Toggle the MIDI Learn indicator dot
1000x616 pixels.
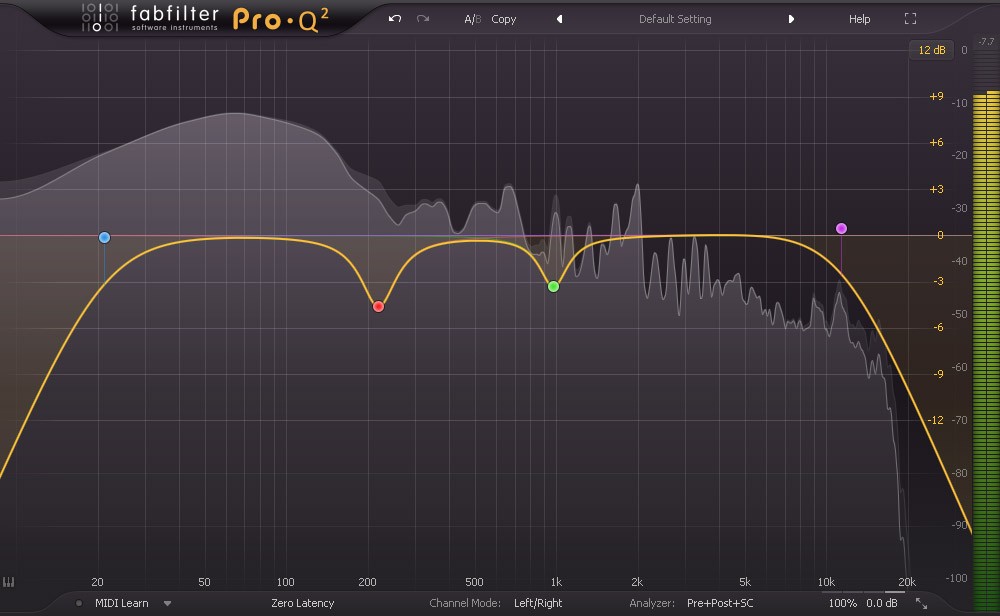coord(78,603)
